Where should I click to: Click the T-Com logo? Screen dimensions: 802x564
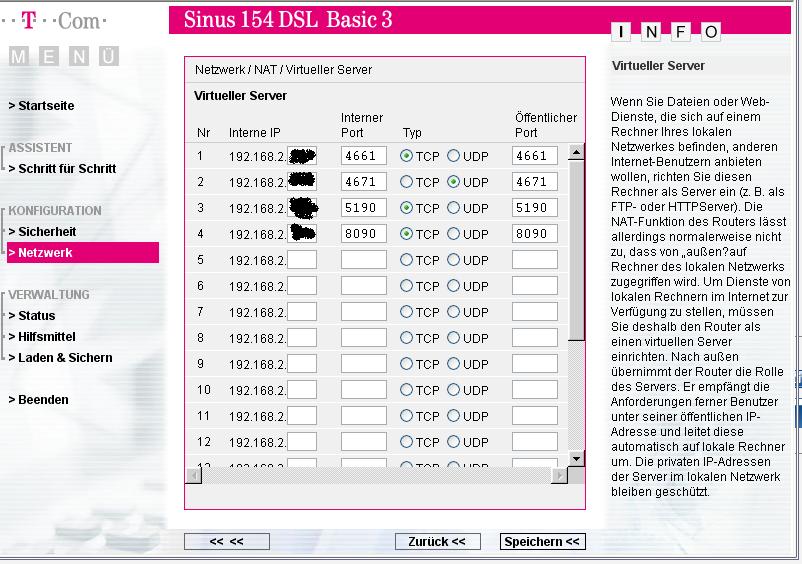(x=54, y=21)
